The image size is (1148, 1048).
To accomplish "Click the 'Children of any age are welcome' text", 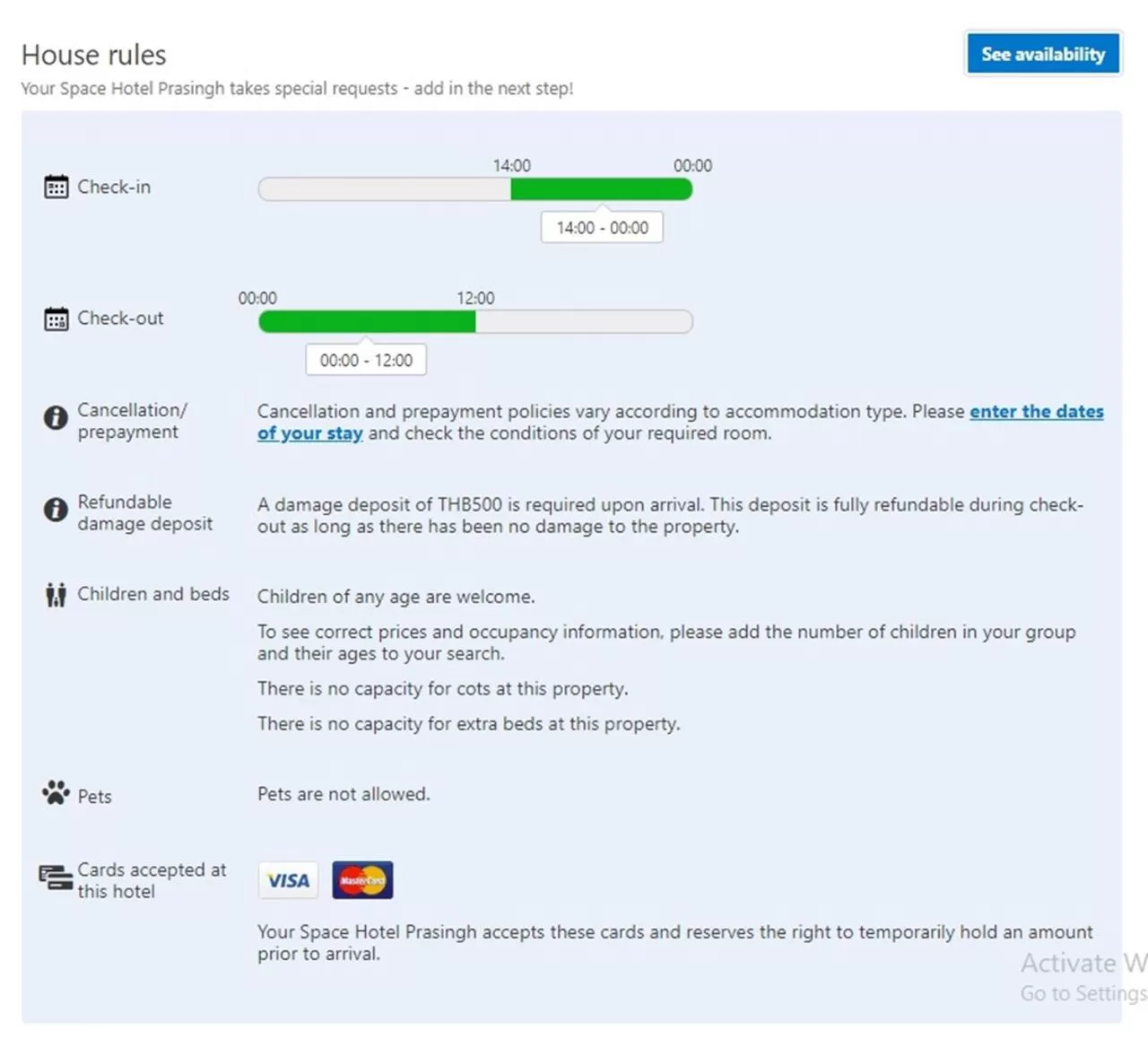I will point(396,597).
